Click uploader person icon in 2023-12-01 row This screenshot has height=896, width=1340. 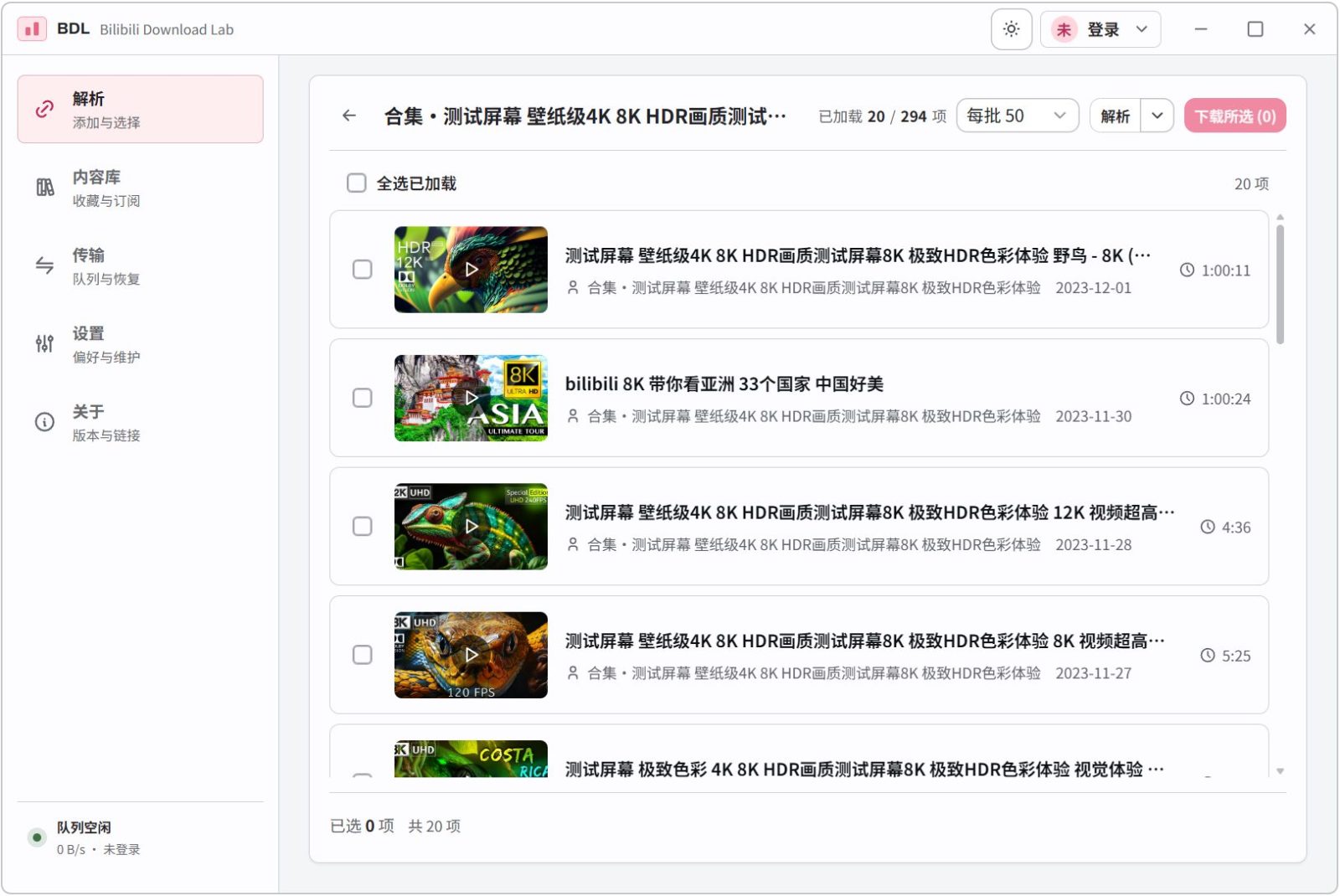click(x=573, y=287)
